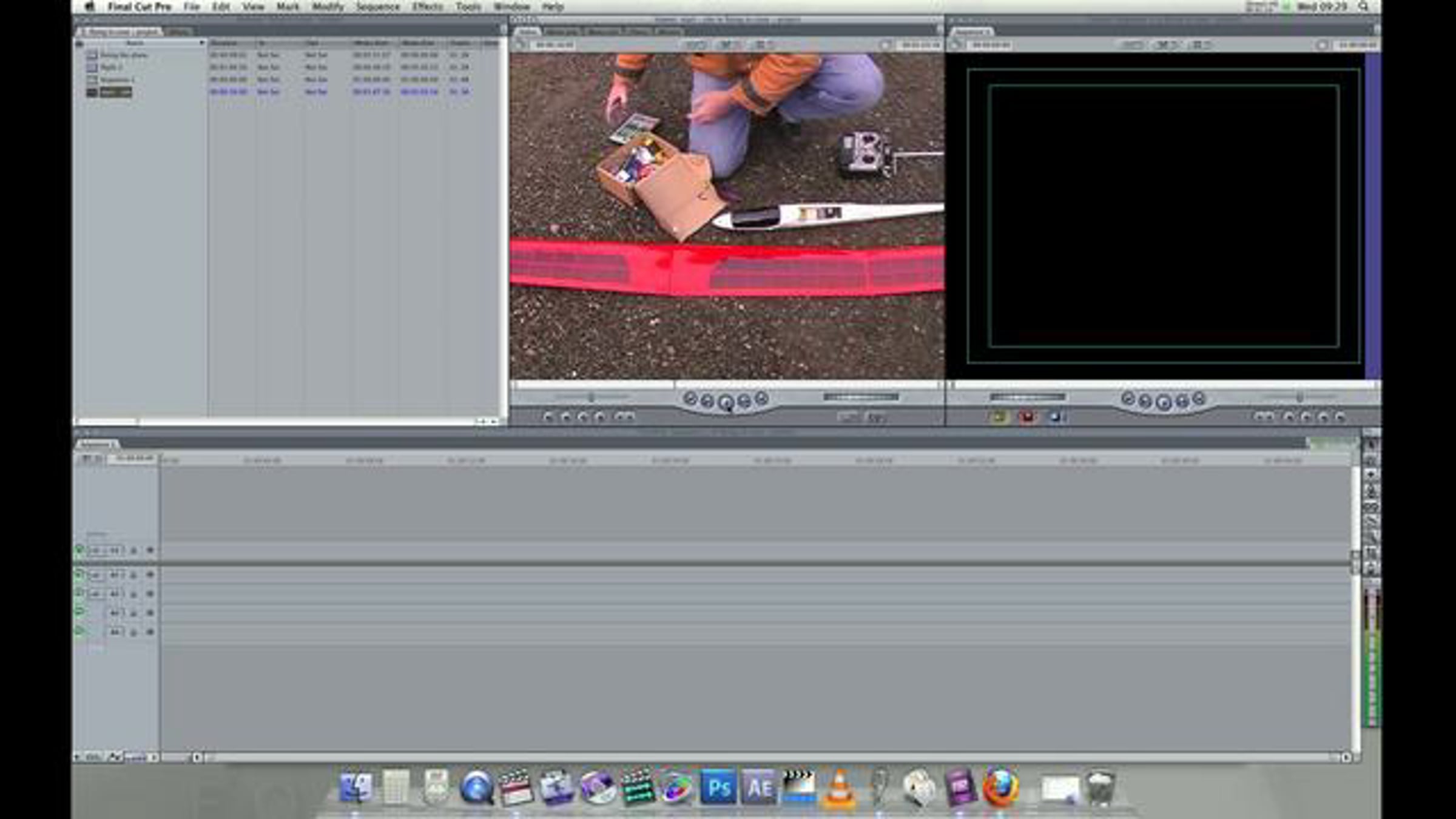The width and height of the screenshot is (1456, 819).
Task: Open Firefox from the Dock
Action: tap(1001, 788)
